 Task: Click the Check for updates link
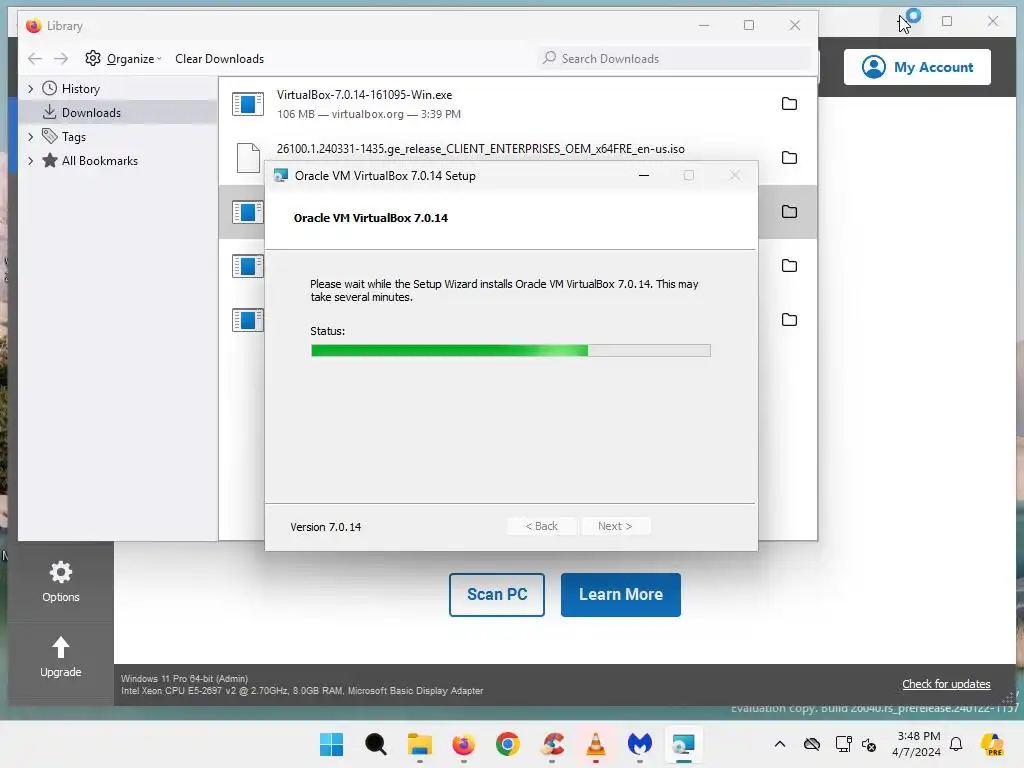pyautogui.click(x=946, y=684)
